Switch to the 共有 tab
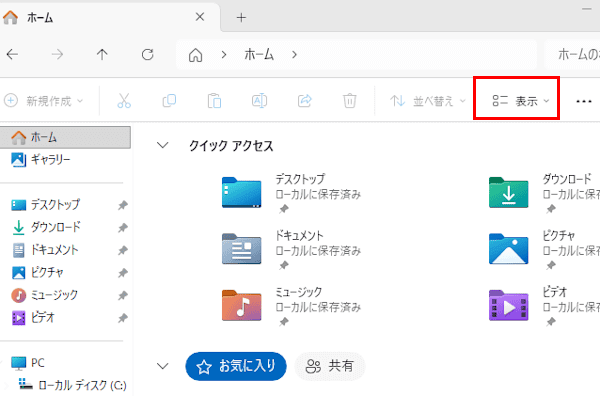This screenshot has width=600, height=396. pos(330,366)
